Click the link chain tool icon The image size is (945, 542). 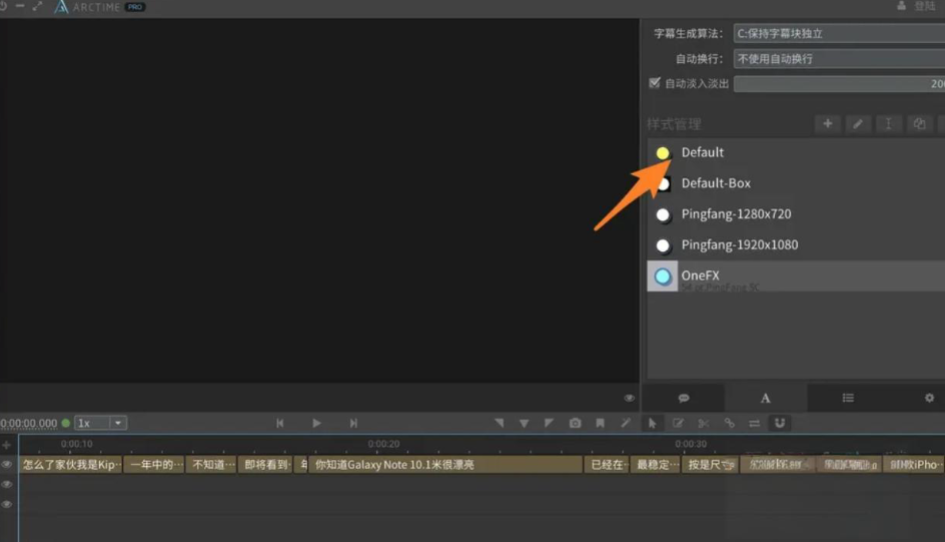pos(729,423)
